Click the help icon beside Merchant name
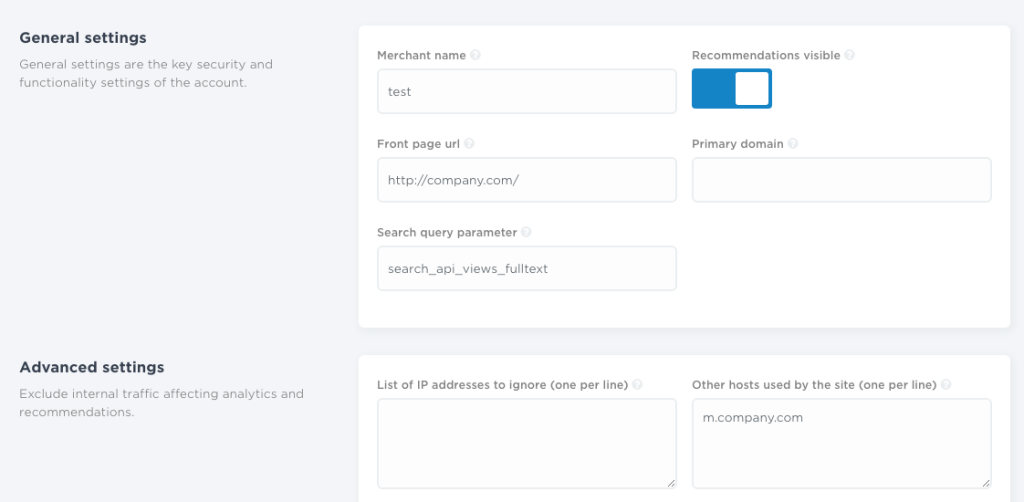The image size is (1024, 502). coord(475,56)
